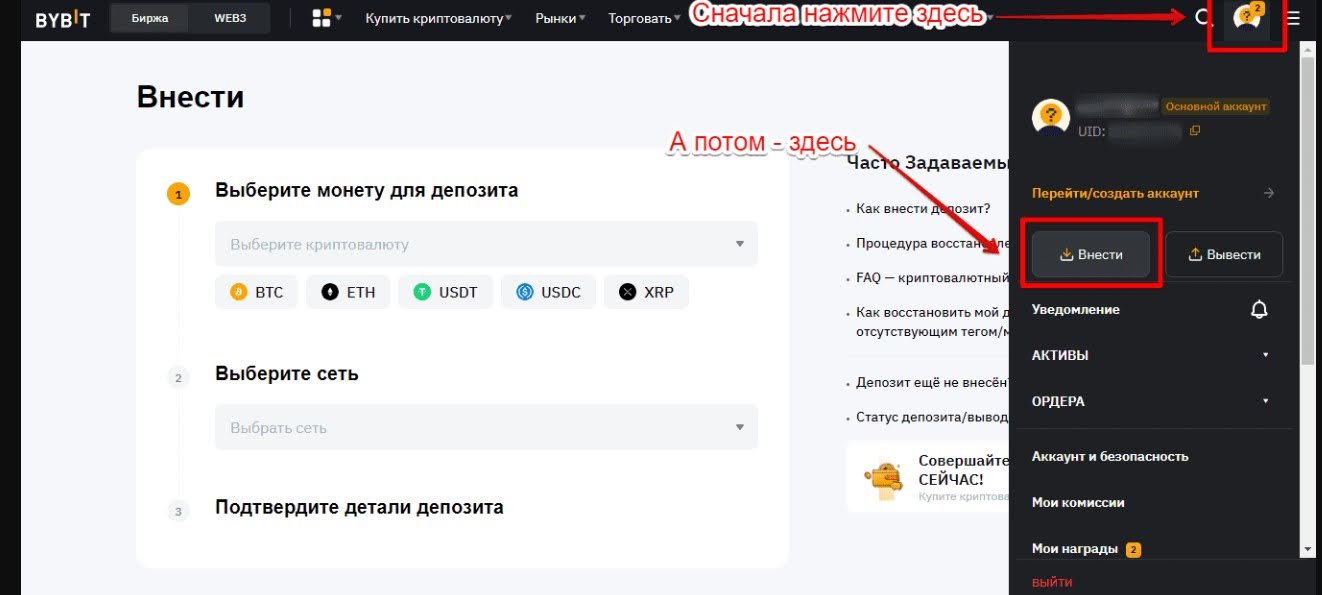Image resolution: width=1322 pixels, height=595 pixels.
Task: Select the USDC coin shortcut chip
Action: tap(548, 291)
